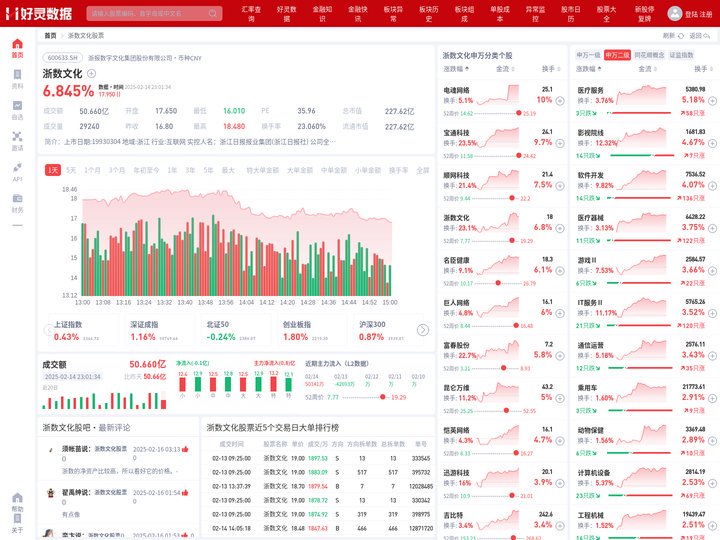Screen dimensions: 720x540
Task: Open the 财务 icon in left sidebar
Action: [x=17, y=198]
